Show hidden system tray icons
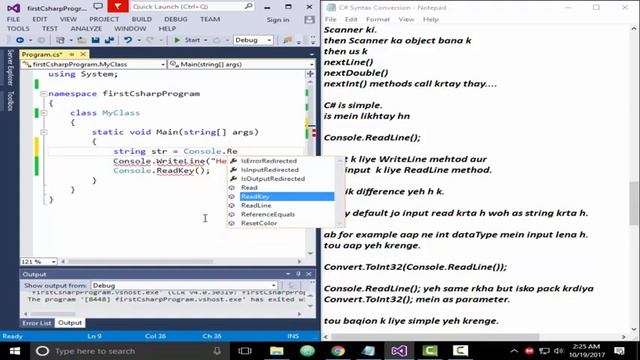Image resolution: width=640 pixels, height=360 pixels. pyautogui.click(x=514, y=351)
